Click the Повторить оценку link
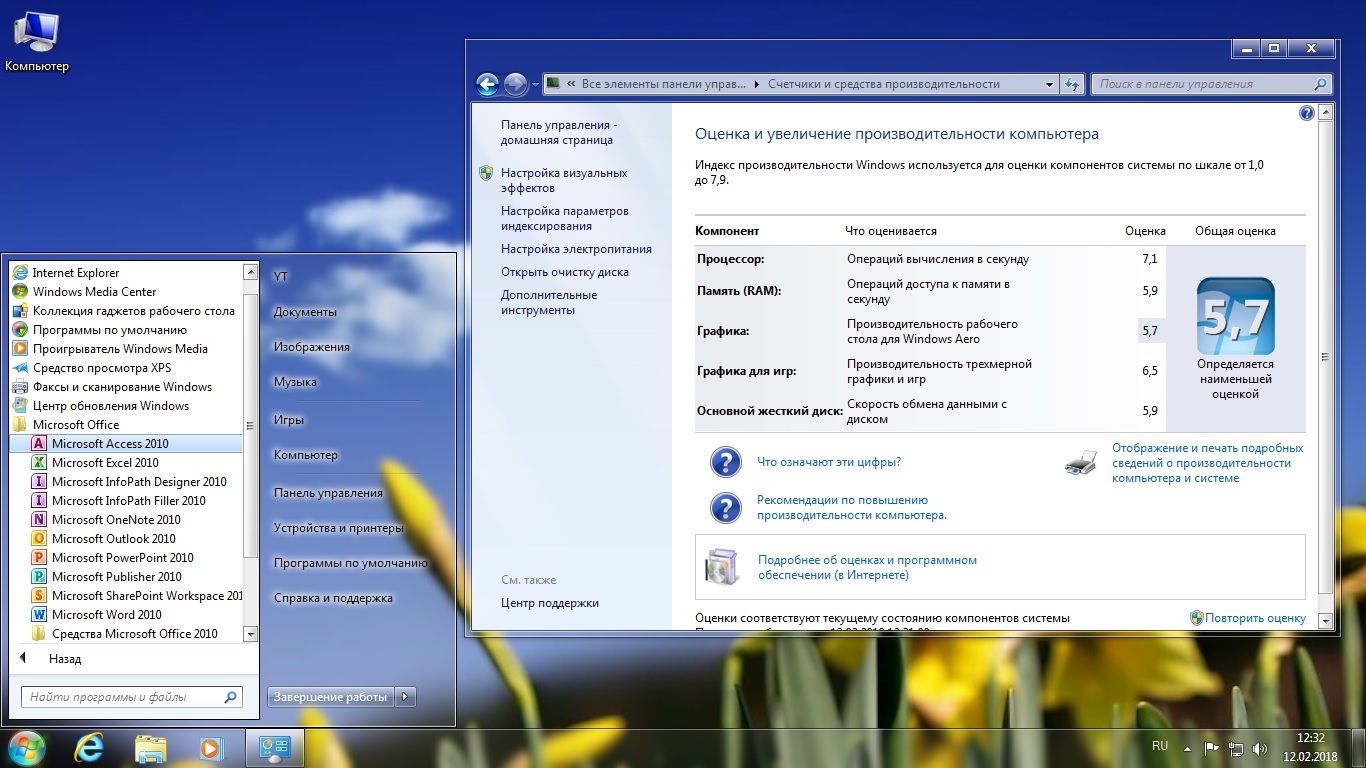Viewport: 1366px width, 768px height. click(1255, 618)
